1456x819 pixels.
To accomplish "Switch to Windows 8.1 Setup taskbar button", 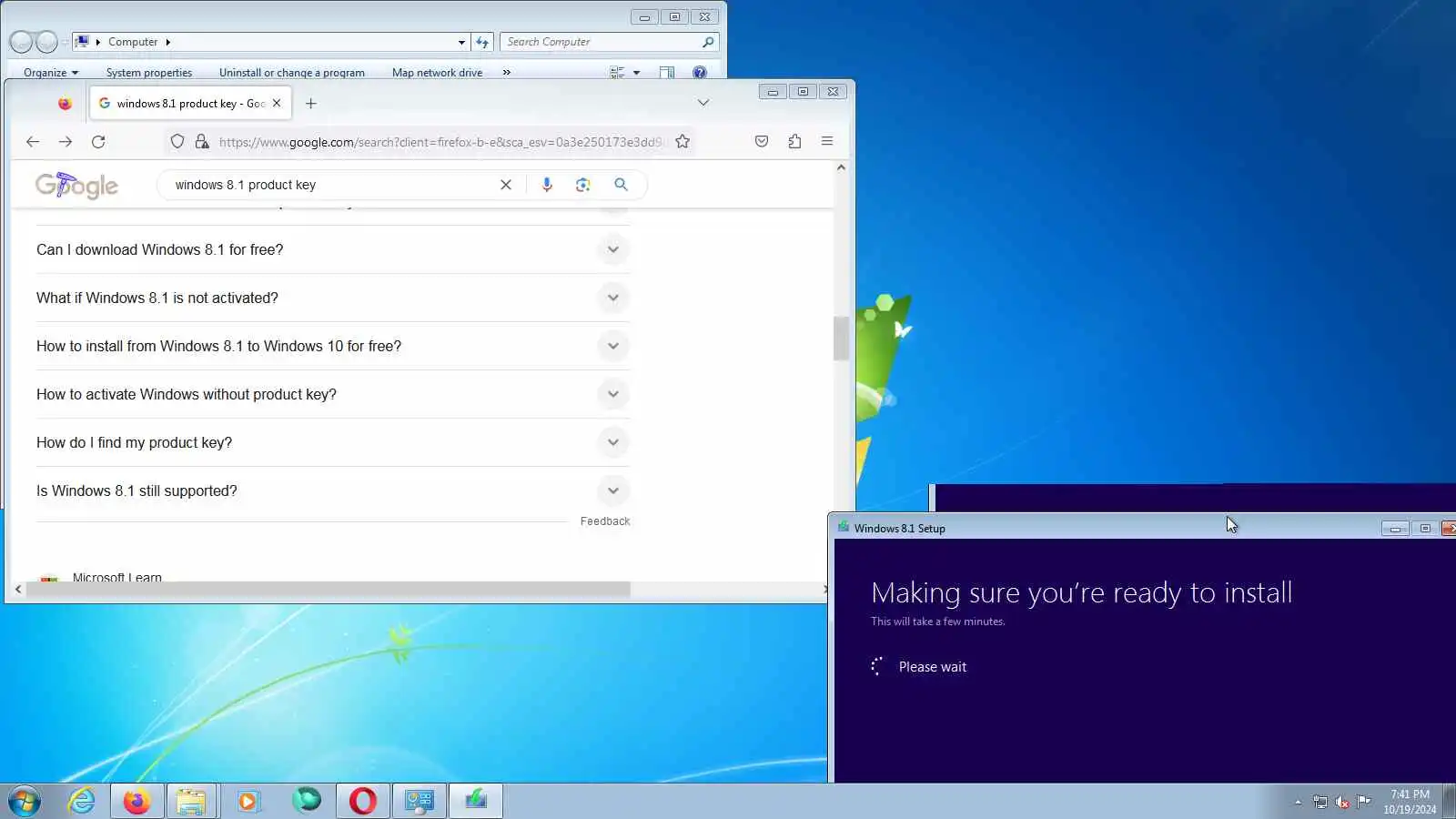I will (x=476, y=801).
